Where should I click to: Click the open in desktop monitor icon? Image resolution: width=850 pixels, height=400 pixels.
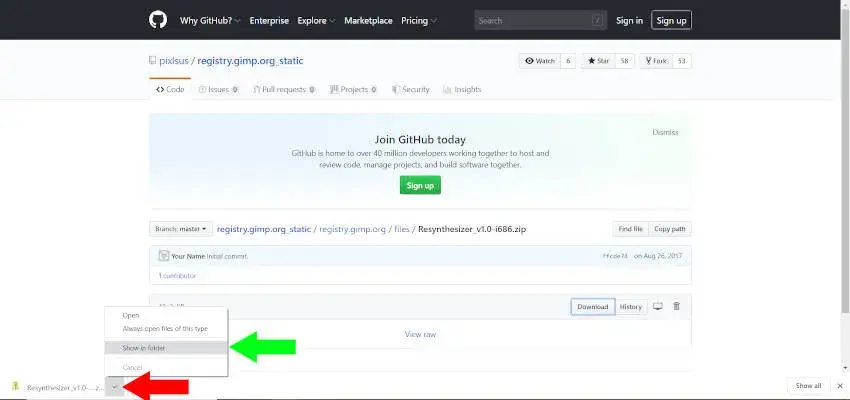[658, 306]
